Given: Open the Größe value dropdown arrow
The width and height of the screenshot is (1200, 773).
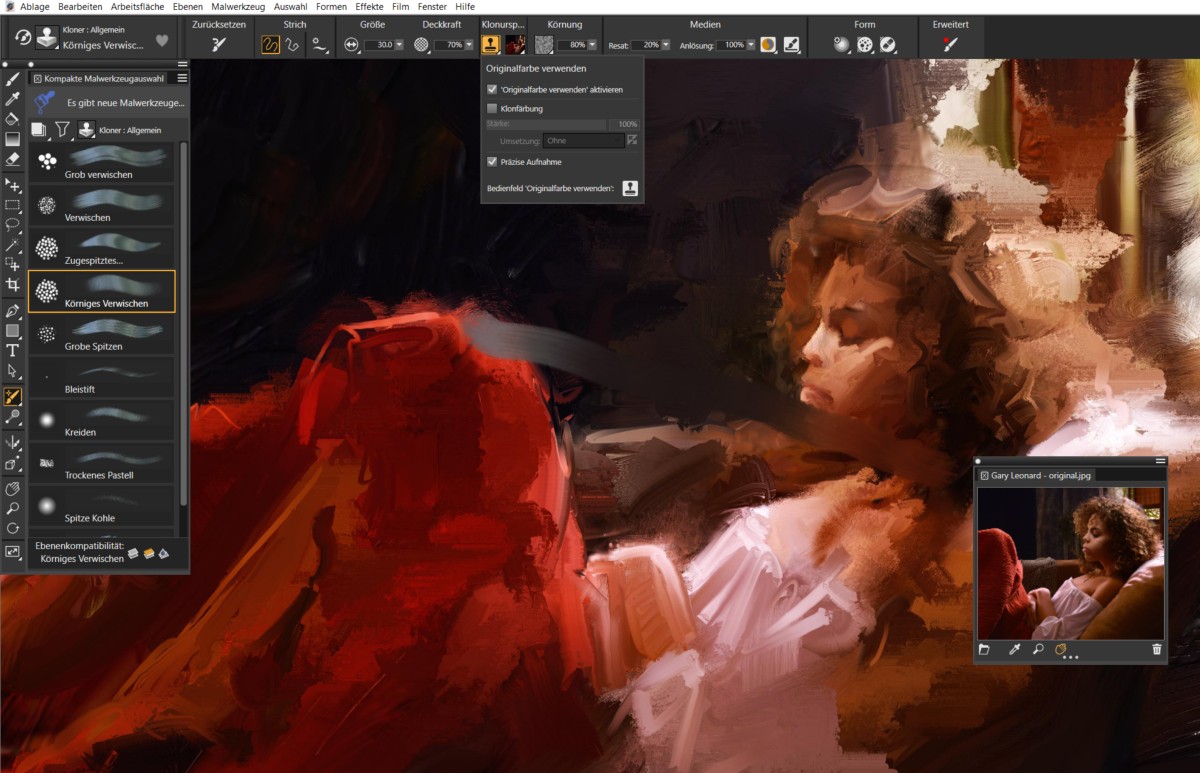Looking at the screenshot, I should tap(399, 45).
